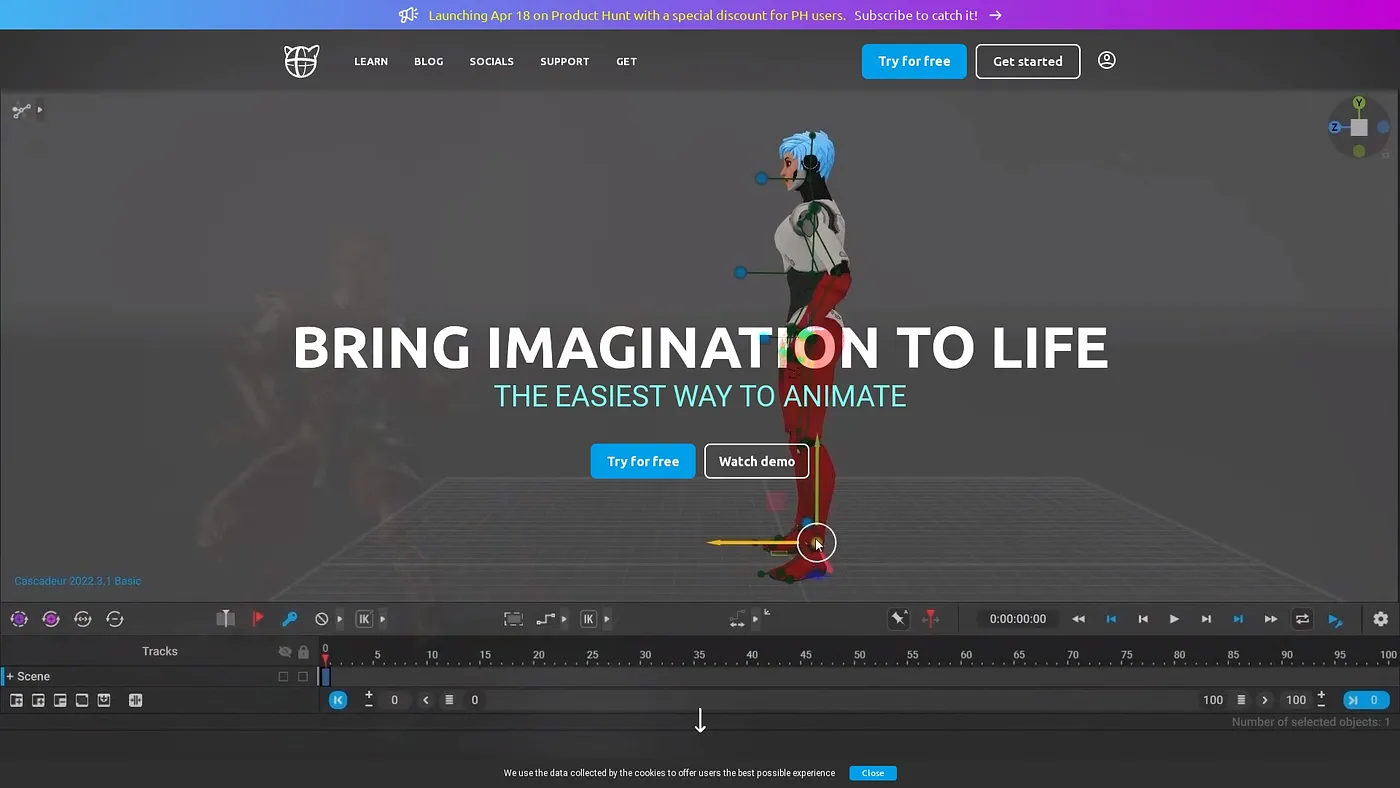1400x788 pixels.
Task: Click the first icon in the bottom-left track row
Action: (x=16, y=700)
